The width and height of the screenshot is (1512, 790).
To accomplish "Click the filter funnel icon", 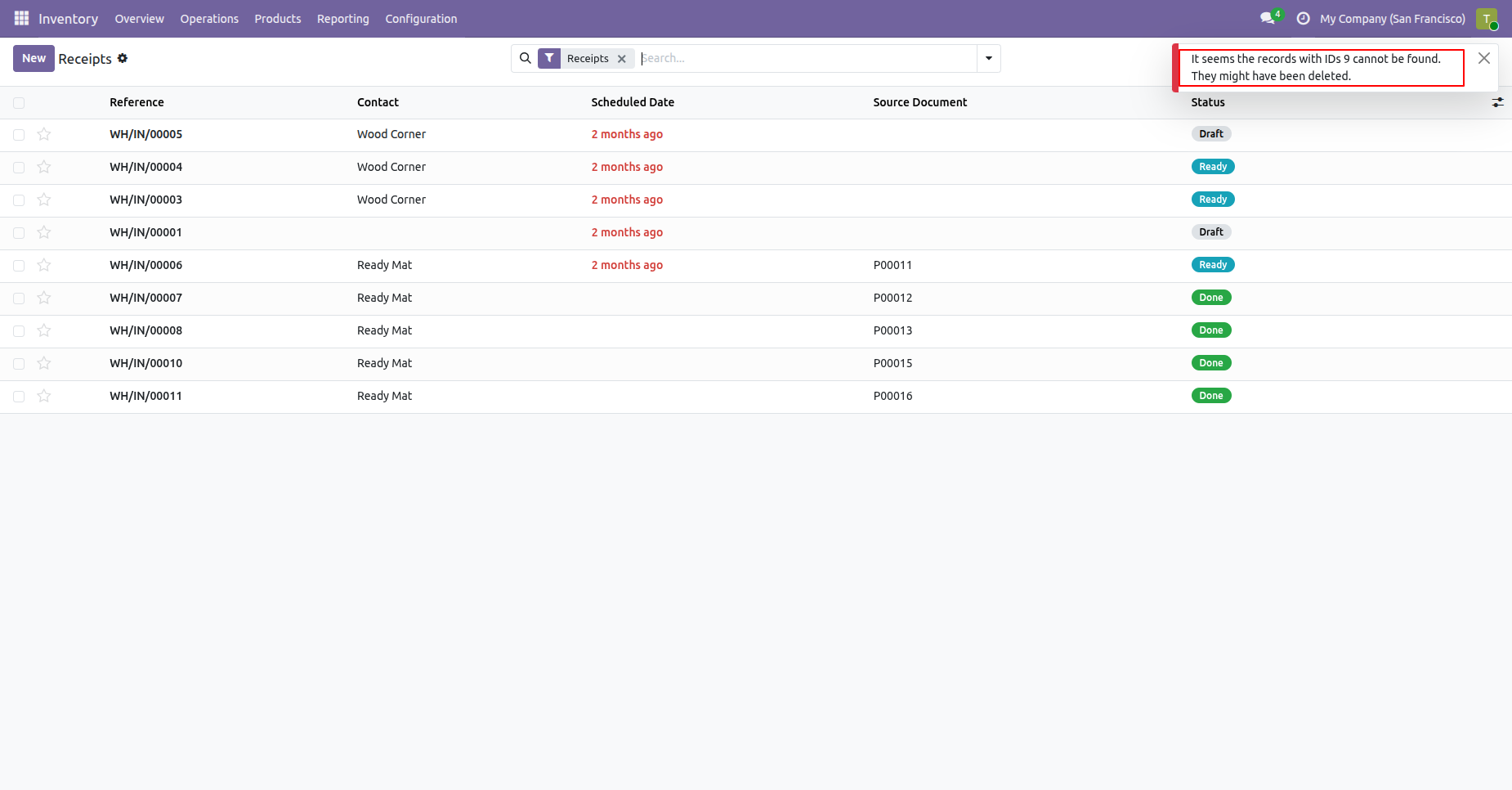I will [x=549, y=58].
